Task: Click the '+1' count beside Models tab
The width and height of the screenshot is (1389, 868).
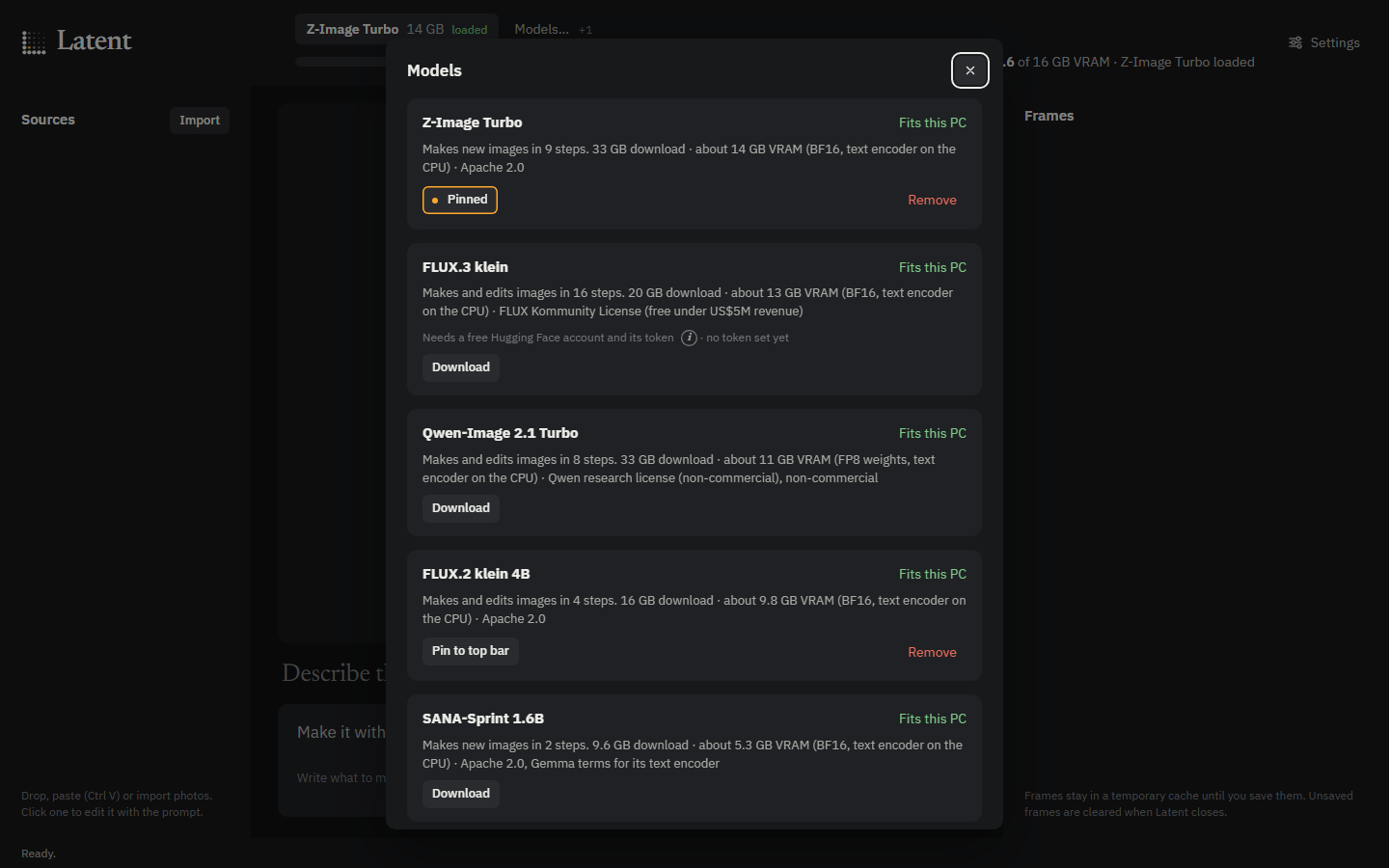Action: point(586,30)
